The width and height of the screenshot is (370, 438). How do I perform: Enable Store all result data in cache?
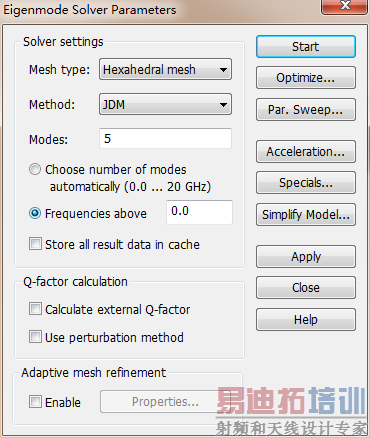coord(35,244)
